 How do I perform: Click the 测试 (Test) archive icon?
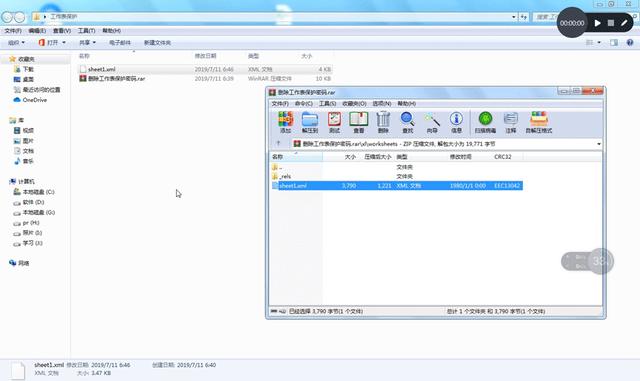click(334, 122)
